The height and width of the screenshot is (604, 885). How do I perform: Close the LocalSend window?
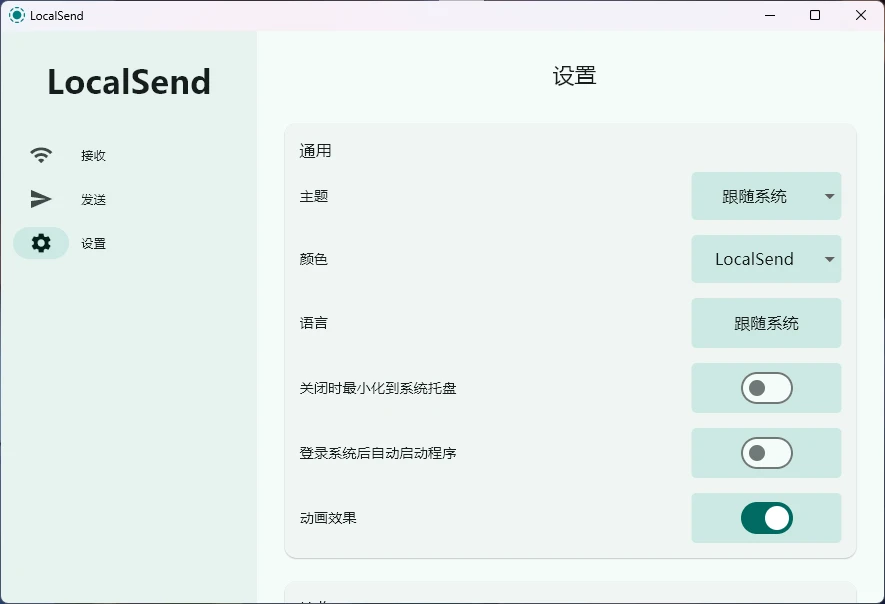click(x=861, y=15)
